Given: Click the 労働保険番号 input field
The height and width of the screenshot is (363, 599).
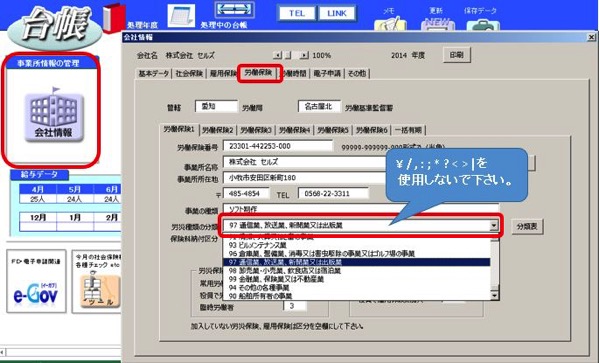Looking at the screenshot, I should (278, 146).
